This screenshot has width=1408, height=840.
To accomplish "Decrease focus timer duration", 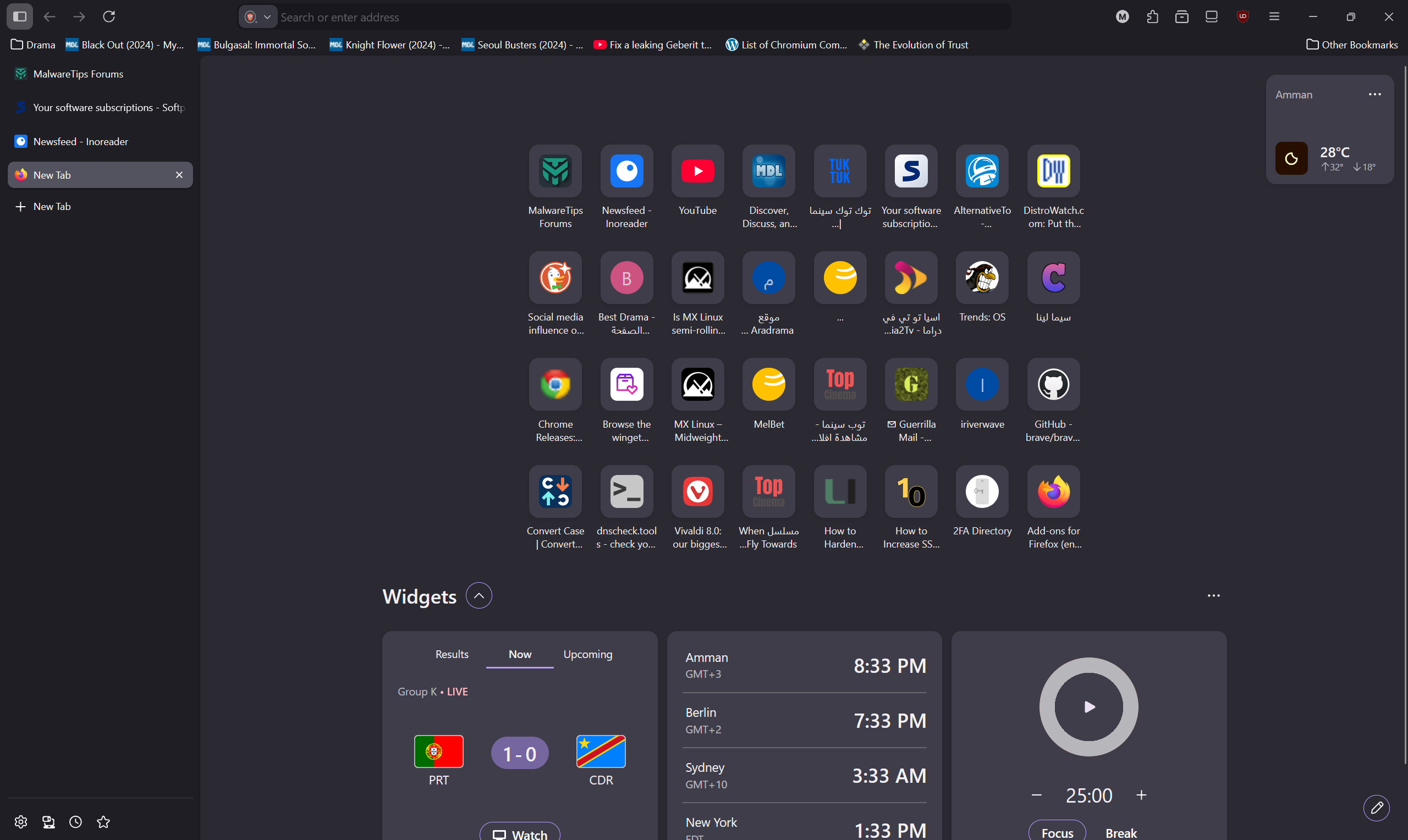I will [x=1037, y=795].
